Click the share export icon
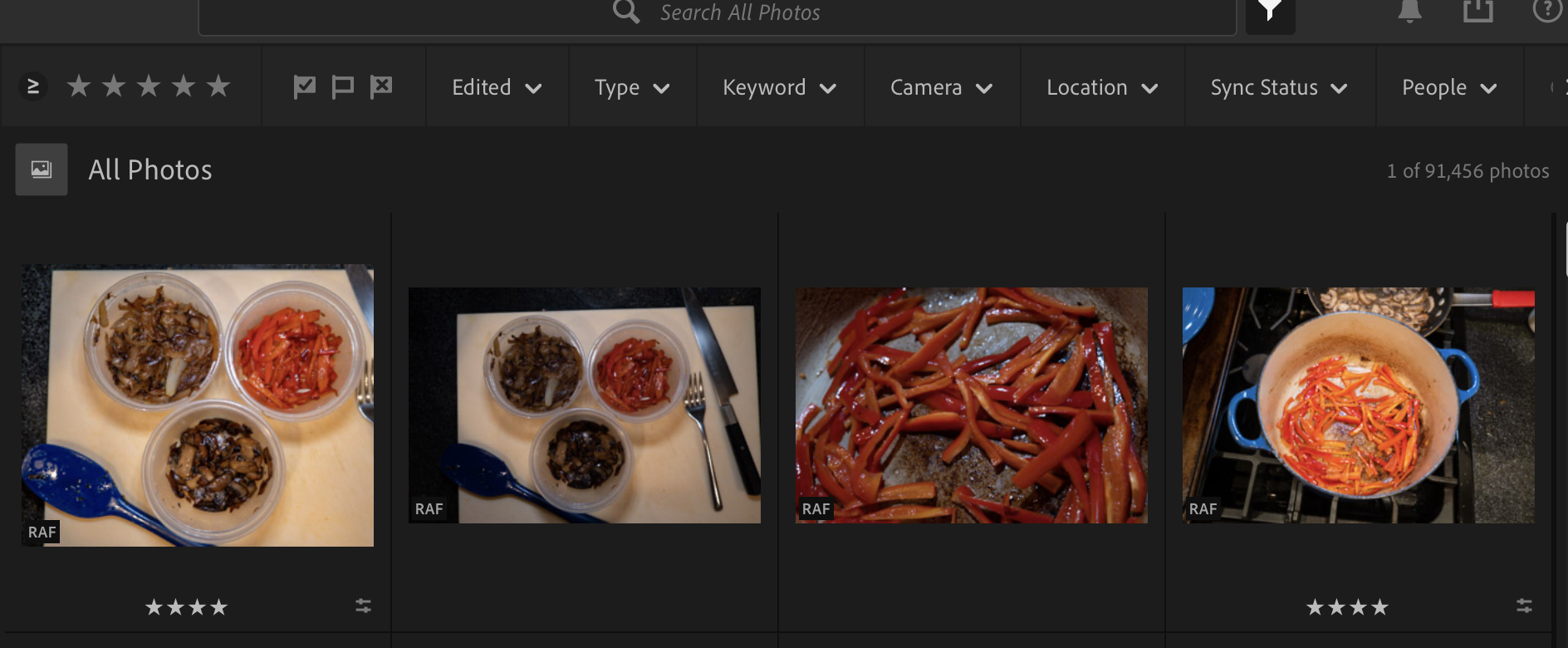Image resolution: width=1568 pixels, height=648 pixels. 1478,10
